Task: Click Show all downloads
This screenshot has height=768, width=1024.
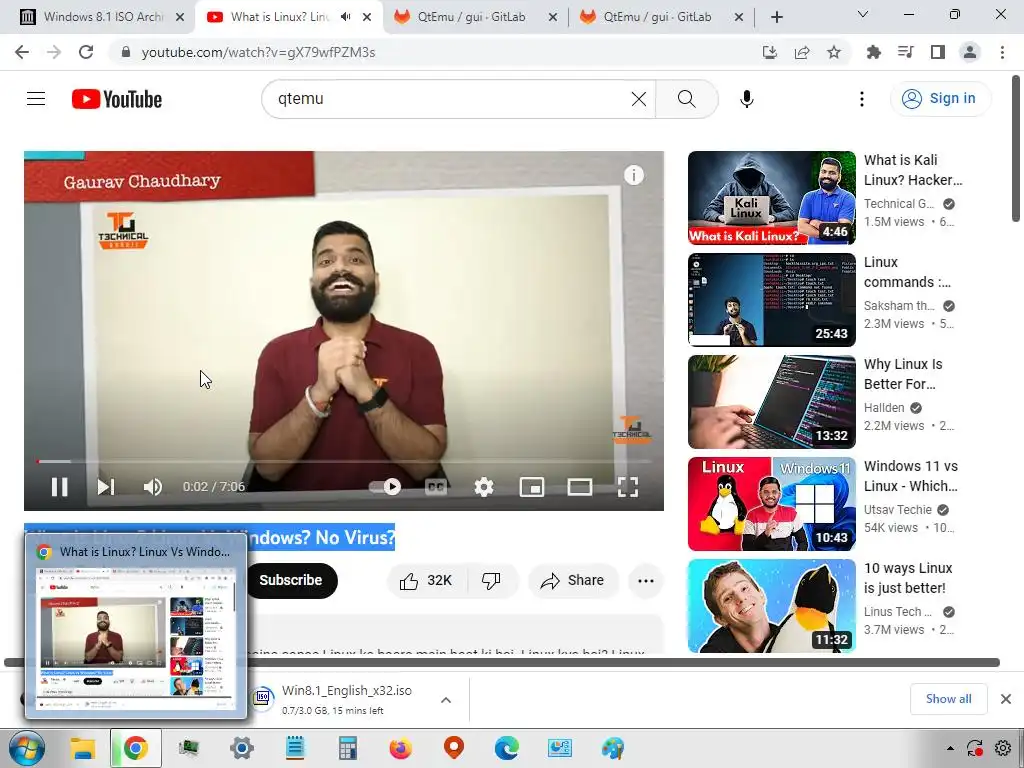Action: (x=948, y=699)
